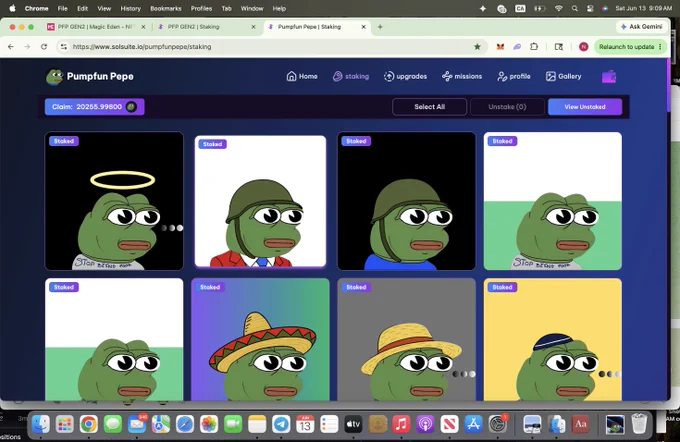Open the Window menu

pos(252,8)
